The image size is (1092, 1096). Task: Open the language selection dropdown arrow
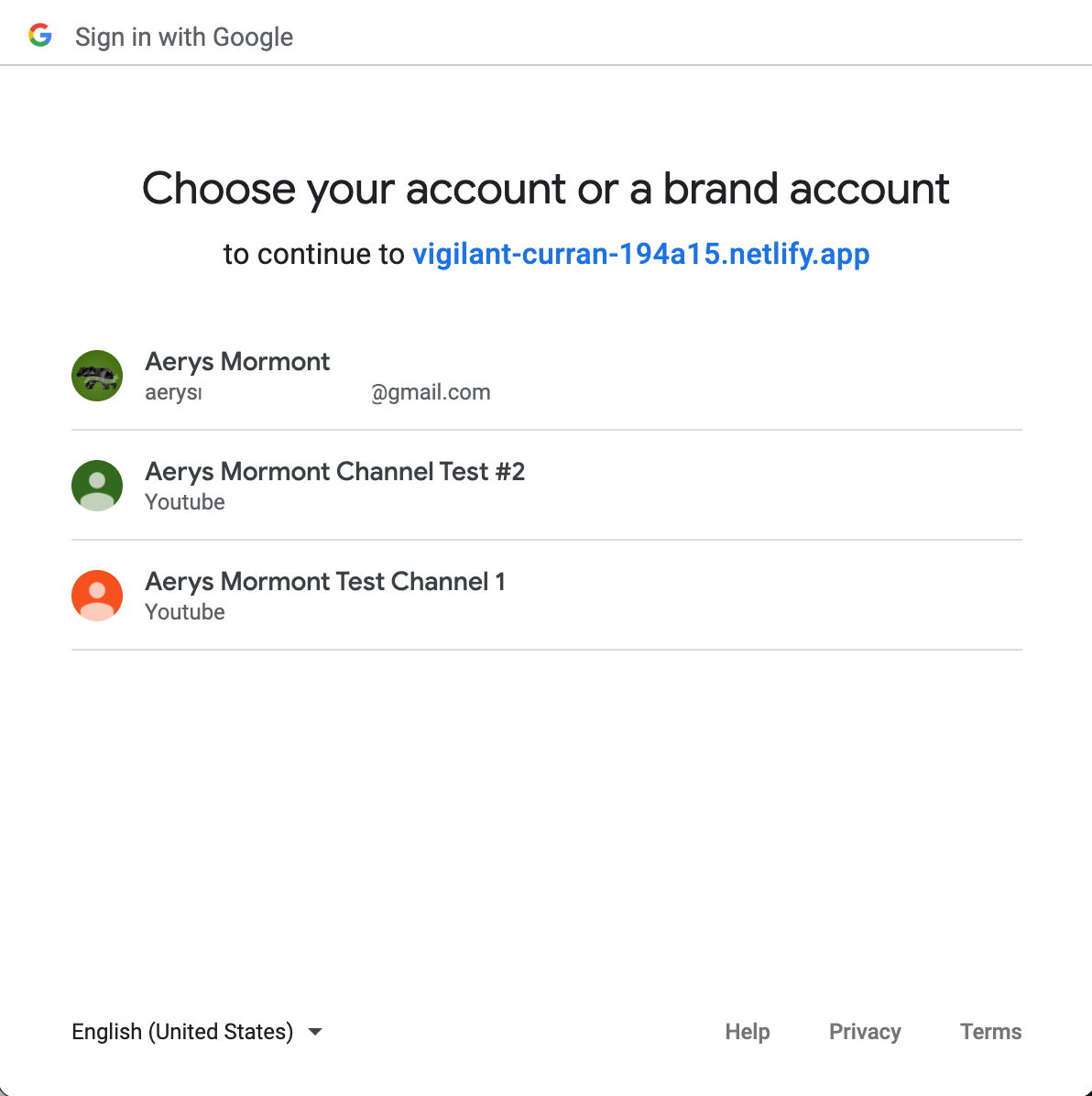click(x=314, y=1032)
